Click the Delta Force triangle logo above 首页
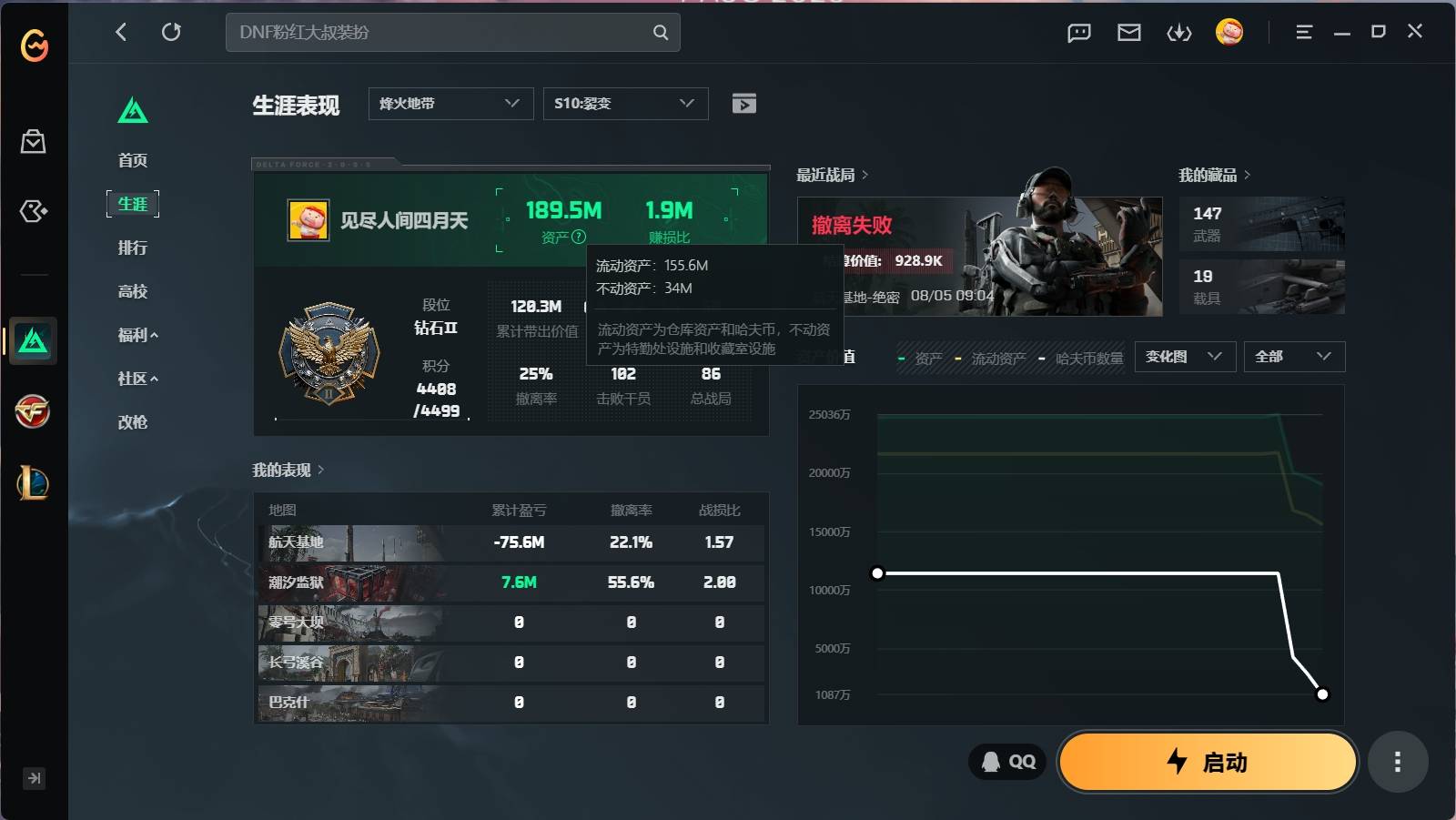The height and width of the screenshot is (820, 1456). tap(133, 110)
